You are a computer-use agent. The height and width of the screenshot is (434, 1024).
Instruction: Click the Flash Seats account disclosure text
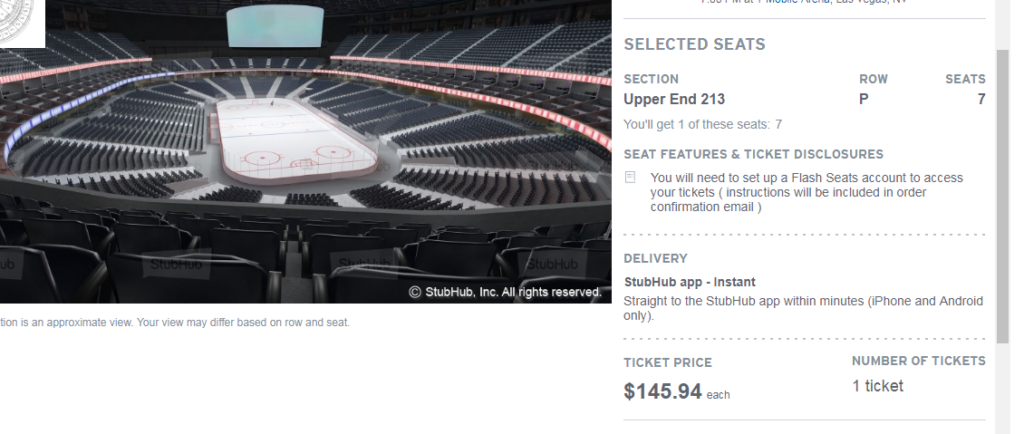click(806, 192)
